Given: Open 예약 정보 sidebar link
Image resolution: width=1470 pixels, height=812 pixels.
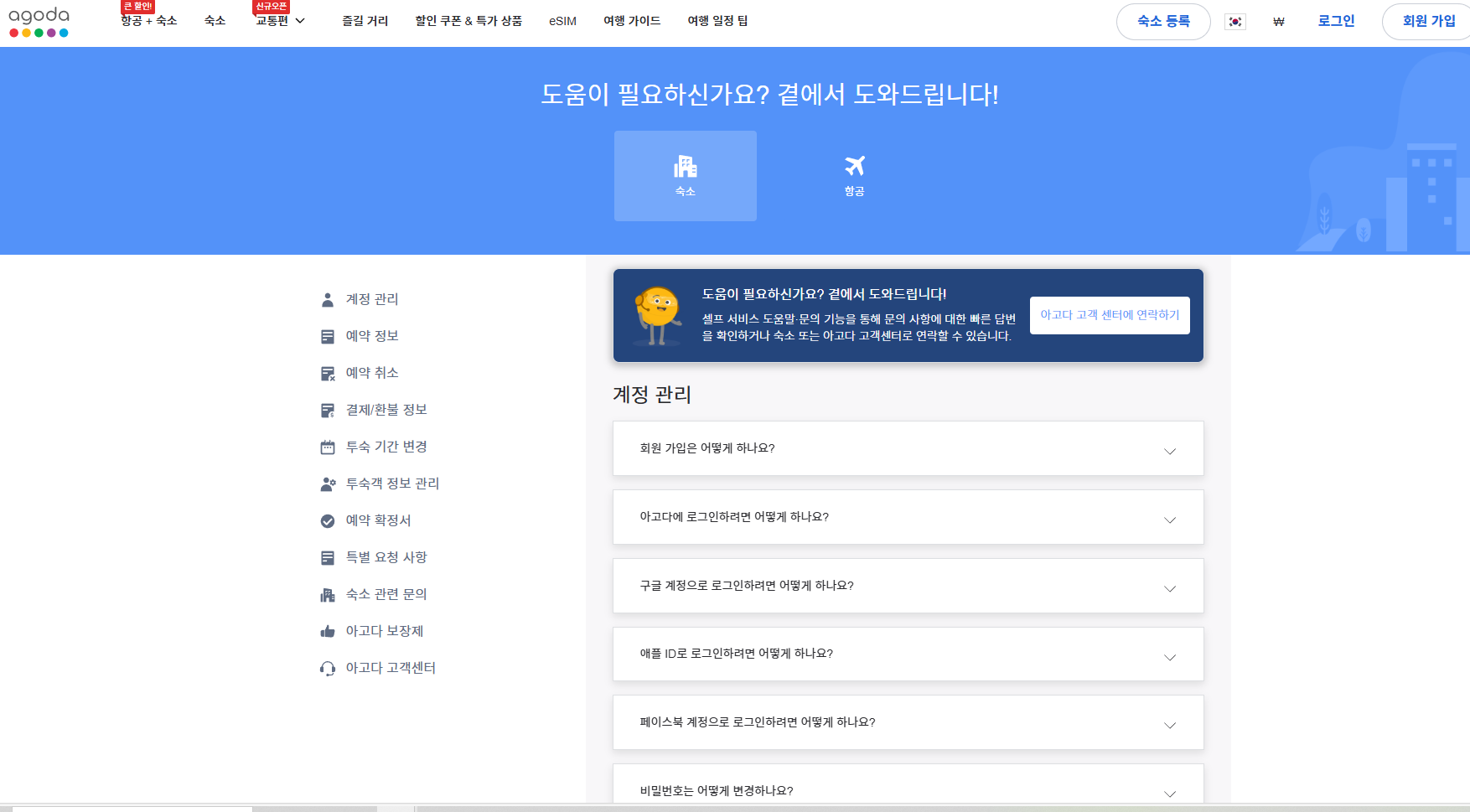Looking at the screenshot, I should click(x=372, y=336).
